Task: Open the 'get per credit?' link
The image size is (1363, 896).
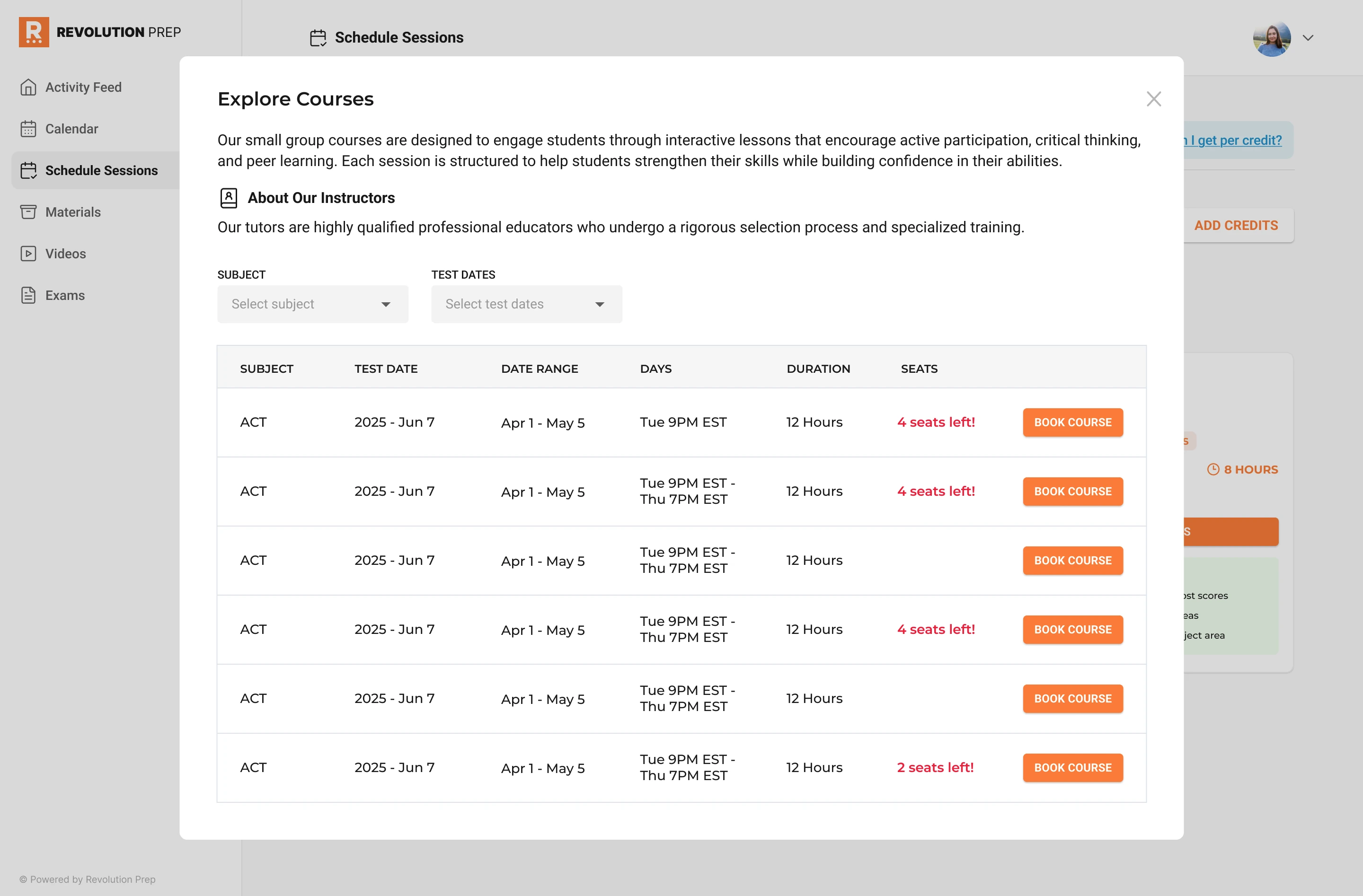Action: pos(1233,141)
